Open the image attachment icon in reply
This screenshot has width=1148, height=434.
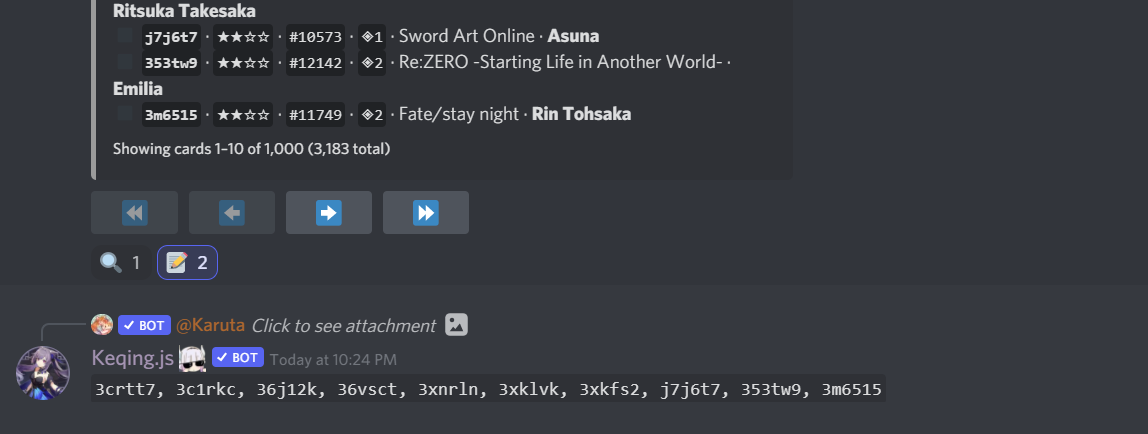point(456,325)
